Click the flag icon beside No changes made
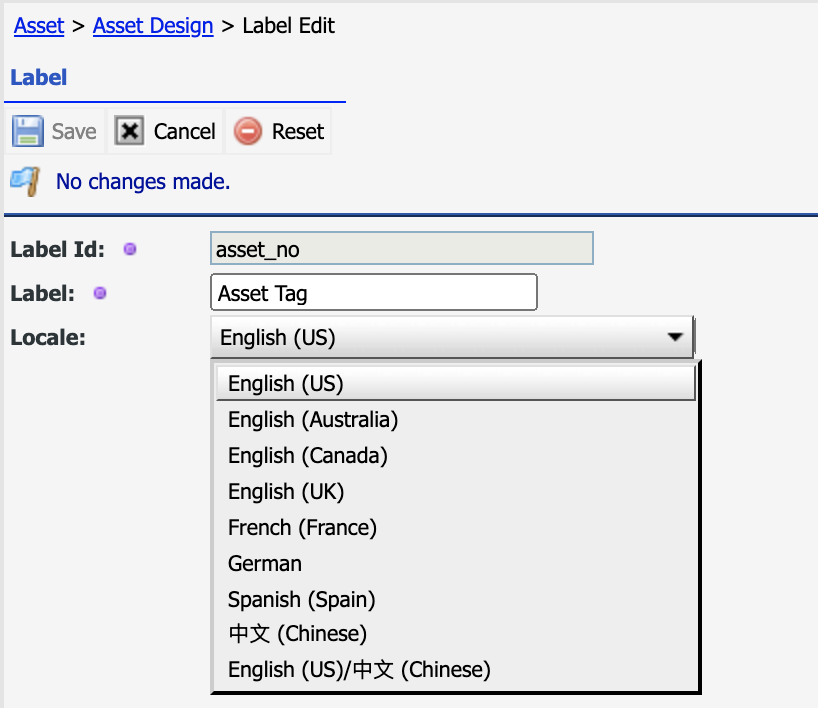818x708 pixels. tap(25, 181)
